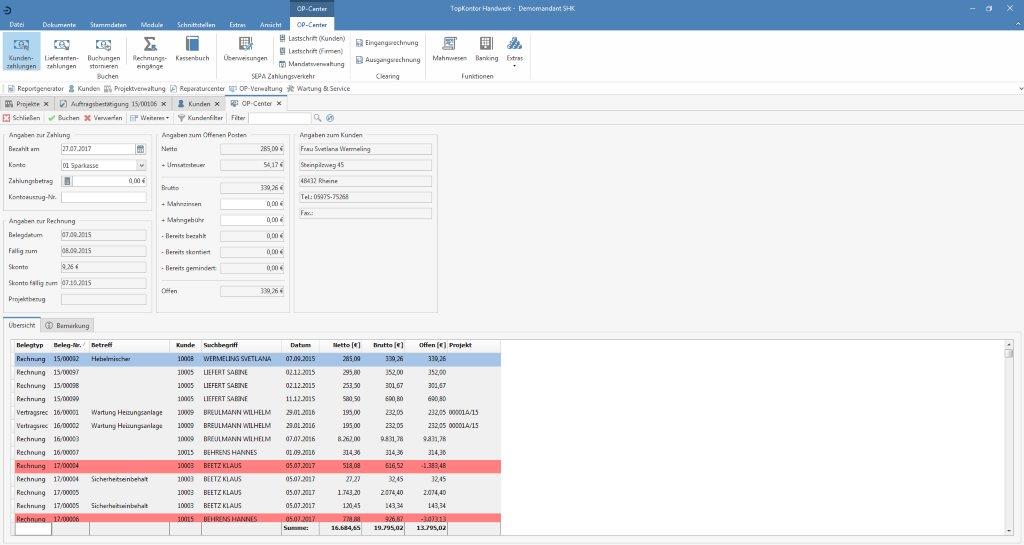Image resolution: width=1024 pixels, height=545 pixels.
Task: Select the Übersicht tab
Action: click(x=22, y=325)
